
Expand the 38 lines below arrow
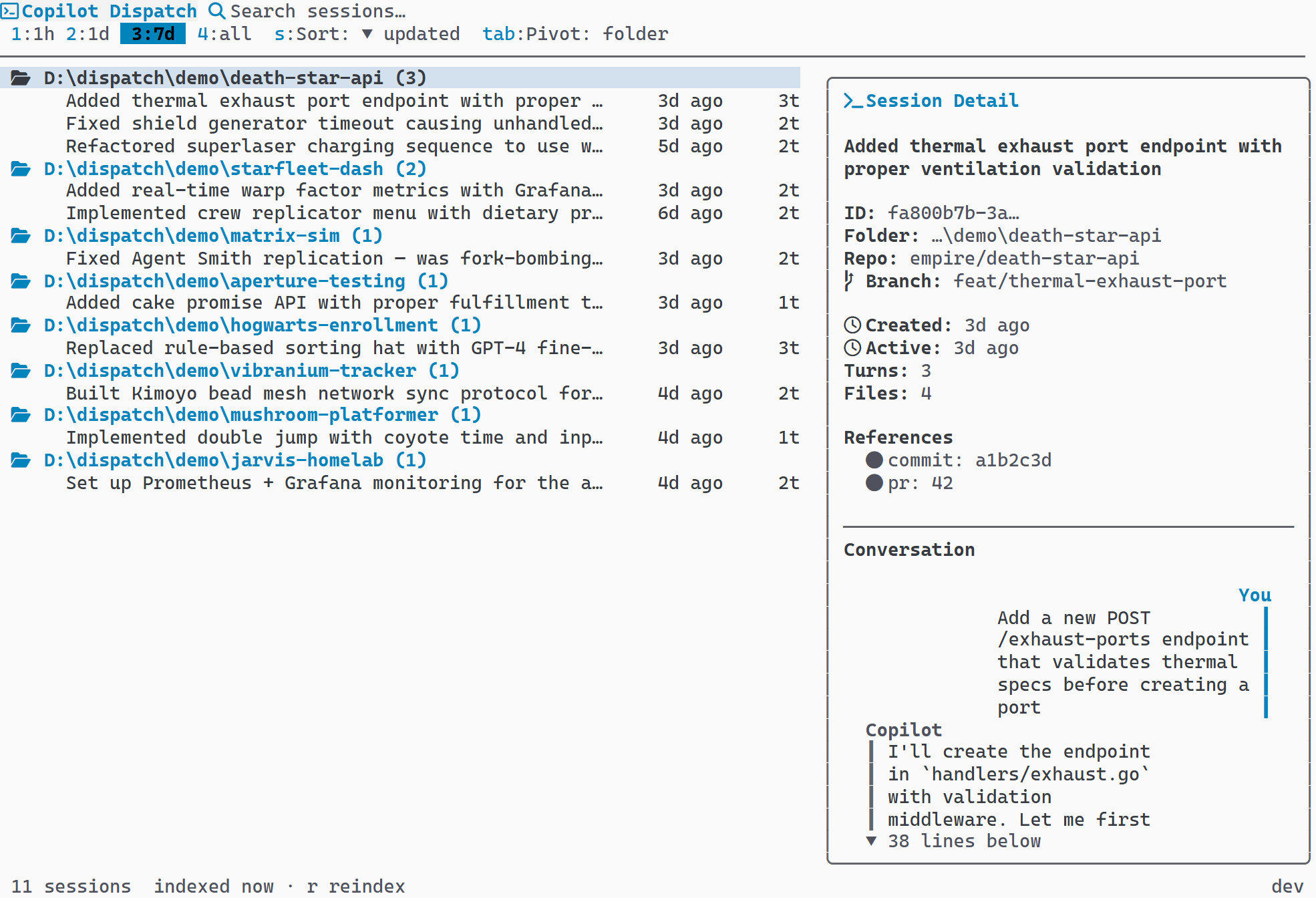coord(871,841)
